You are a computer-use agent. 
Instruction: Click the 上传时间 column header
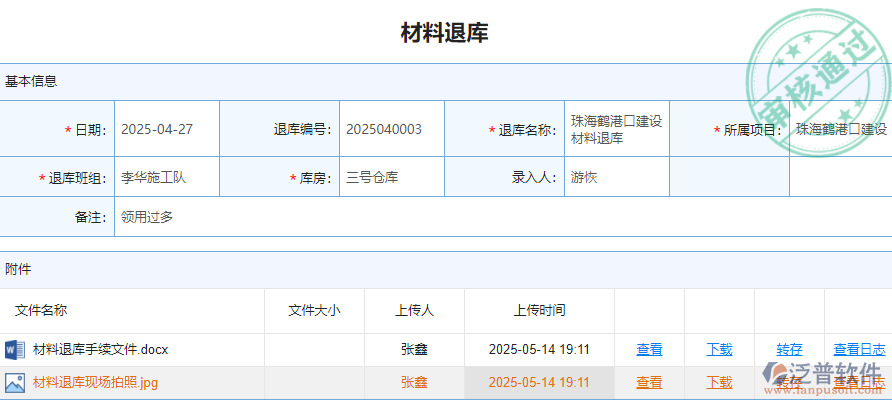[x=539, y=310]
